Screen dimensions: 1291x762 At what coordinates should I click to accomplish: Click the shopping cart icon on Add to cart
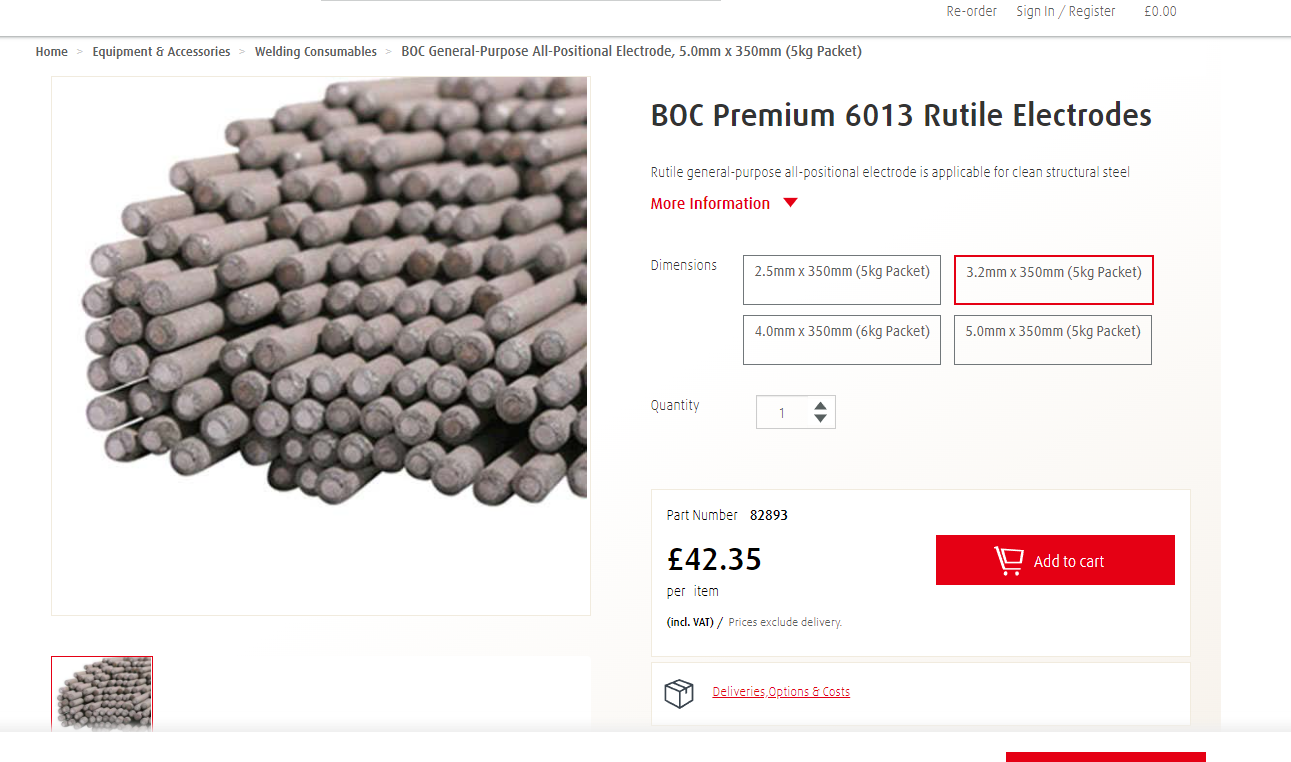(1008, 561)
